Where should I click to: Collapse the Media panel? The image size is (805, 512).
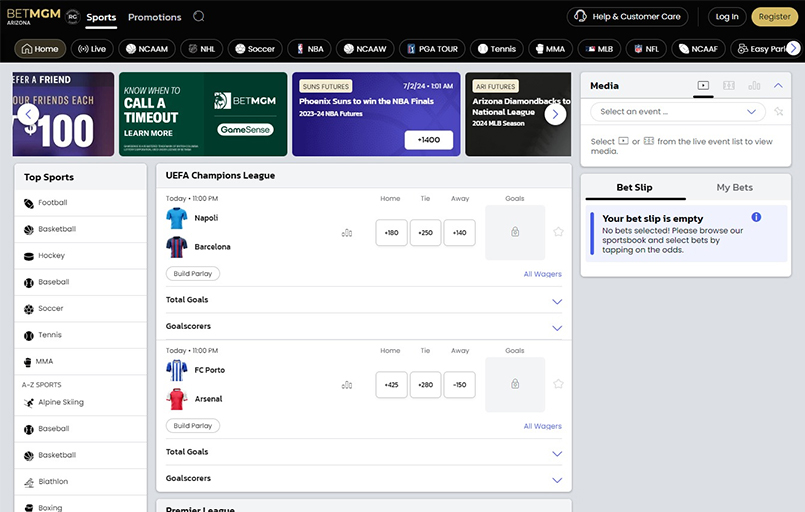(778, 85)
